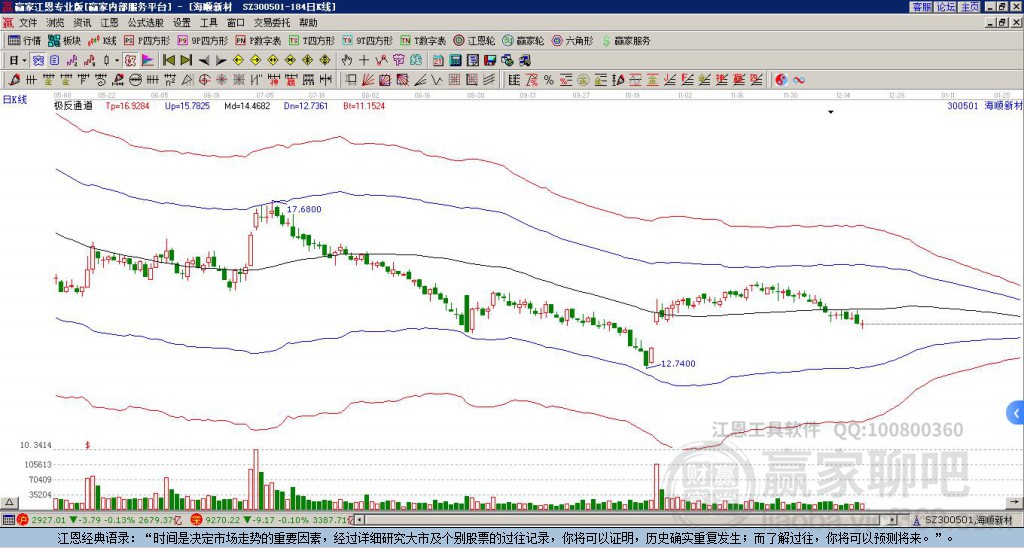Click the red target circle tool

pos(204,80)
